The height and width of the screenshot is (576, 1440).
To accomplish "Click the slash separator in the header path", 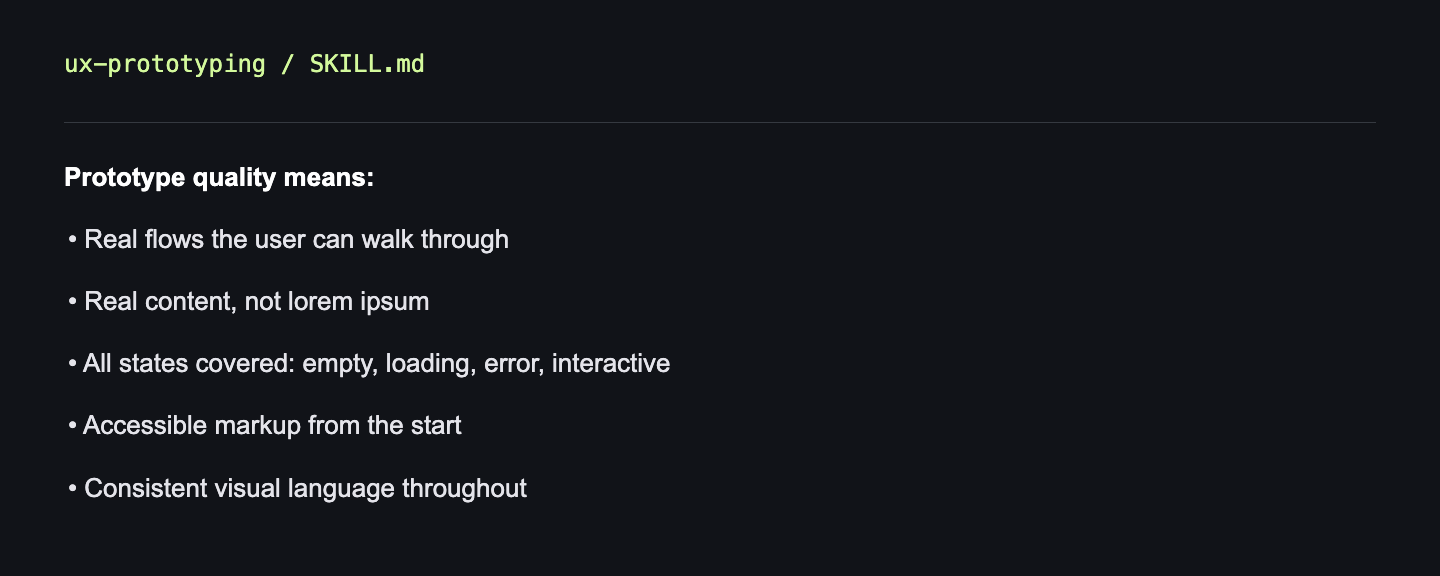I will coord(288,64).
